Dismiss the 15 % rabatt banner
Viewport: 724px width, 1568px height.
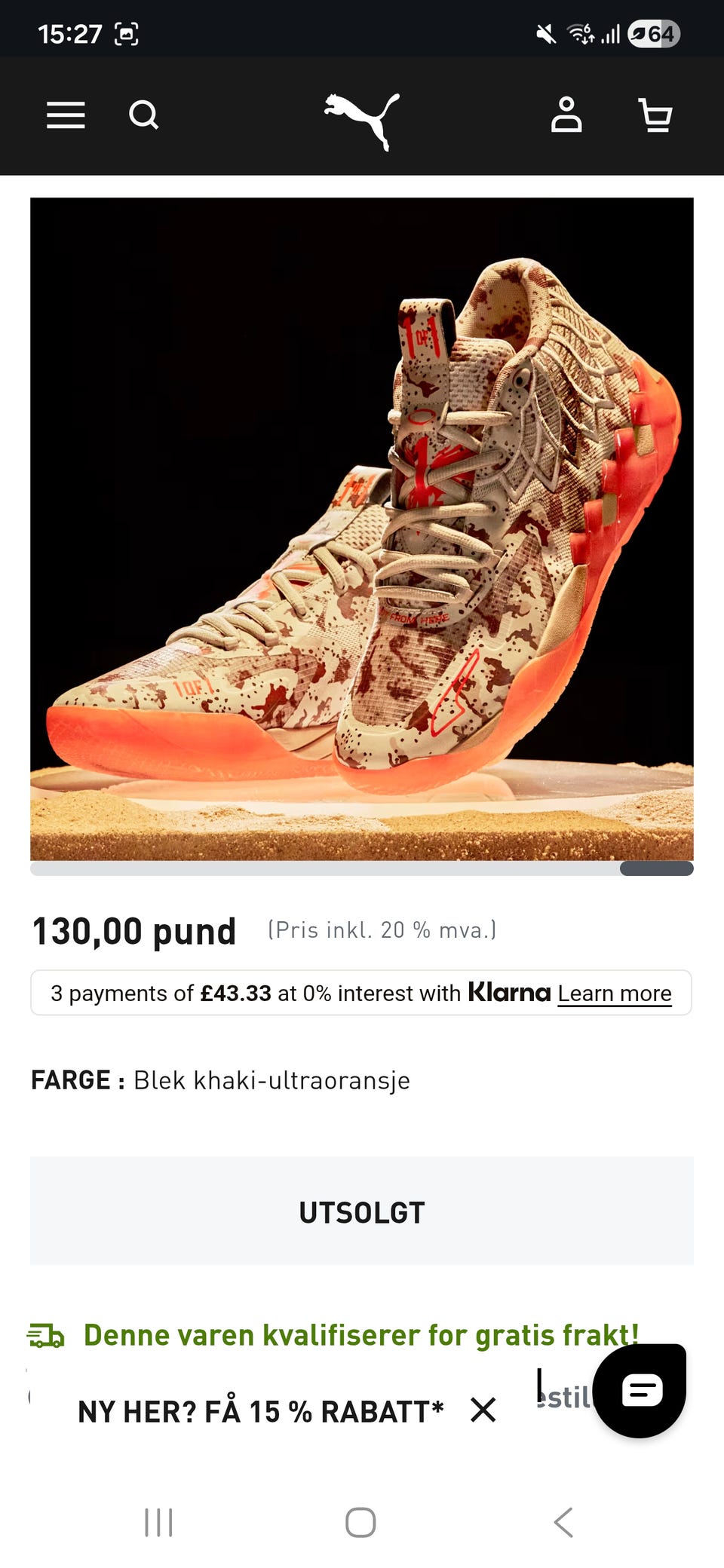pyautogui.click(x=483, y=1409)
